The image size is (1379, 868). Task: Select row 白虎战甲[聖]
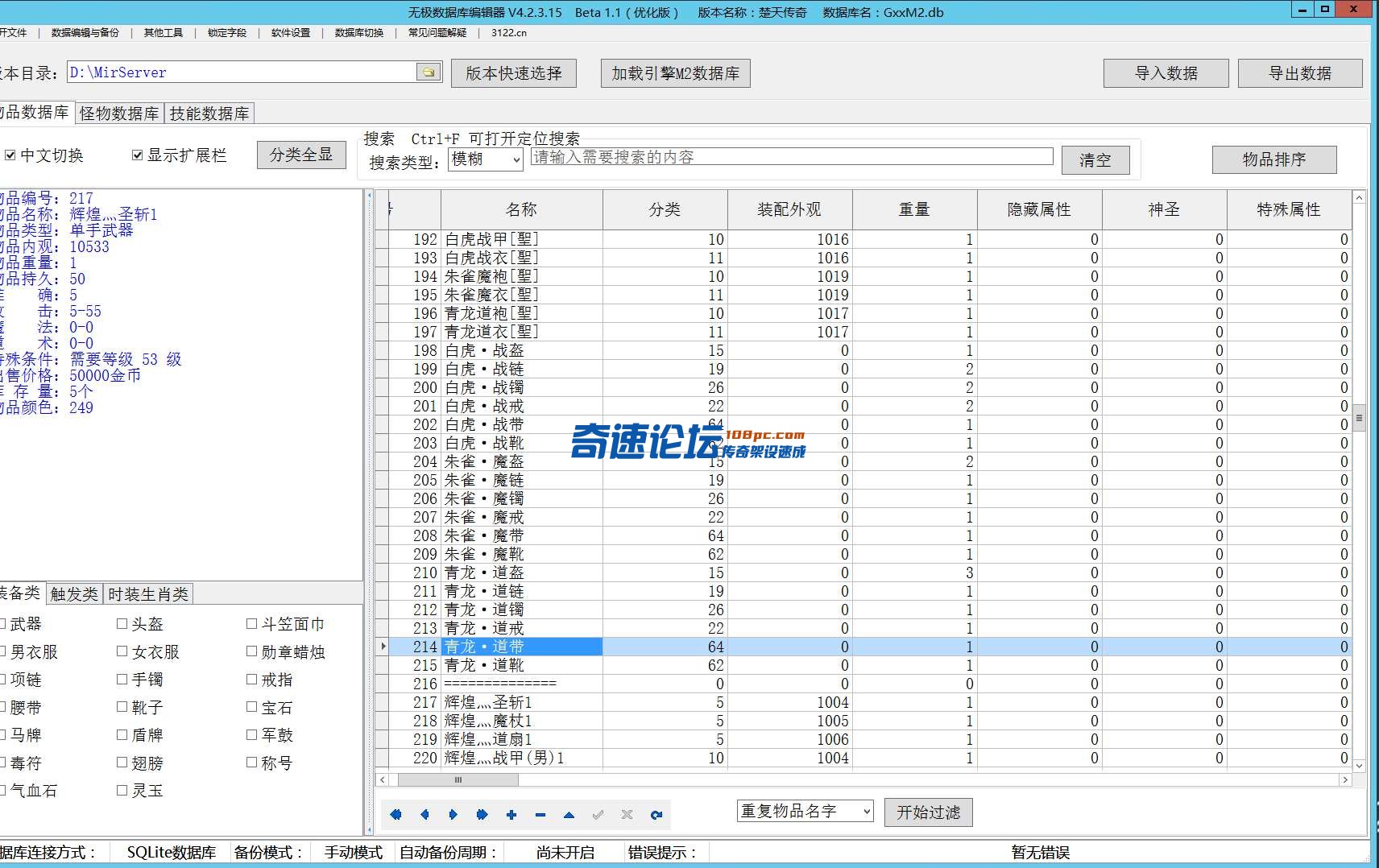863,239
